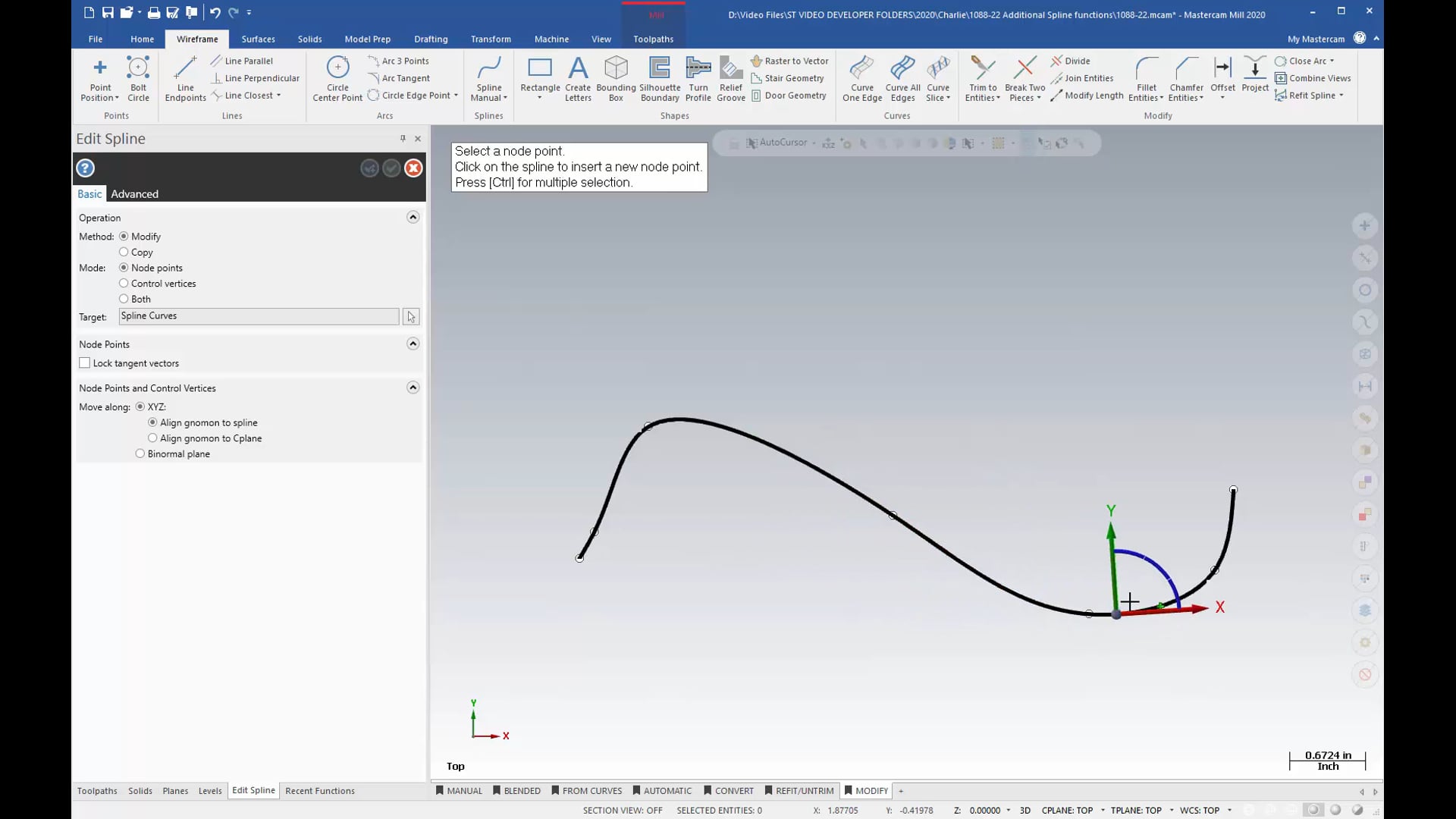Image resolution: width=1456 pixels, height=819 pixels.
Task: Select Circle Center Point tool
Action: [x=337, y=78]
